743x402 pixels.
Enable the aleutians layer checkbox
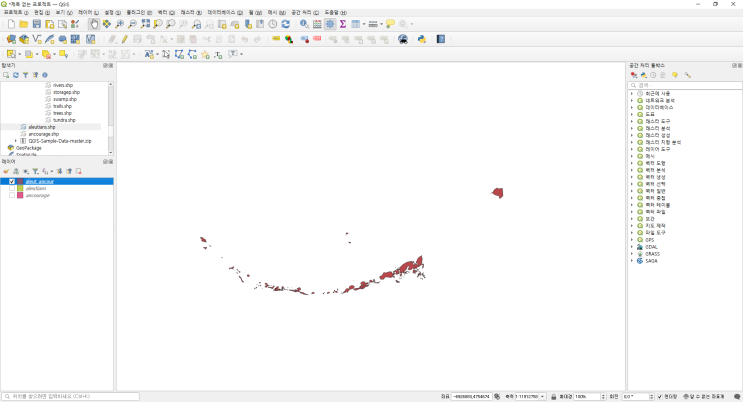(x=12, y=188)
